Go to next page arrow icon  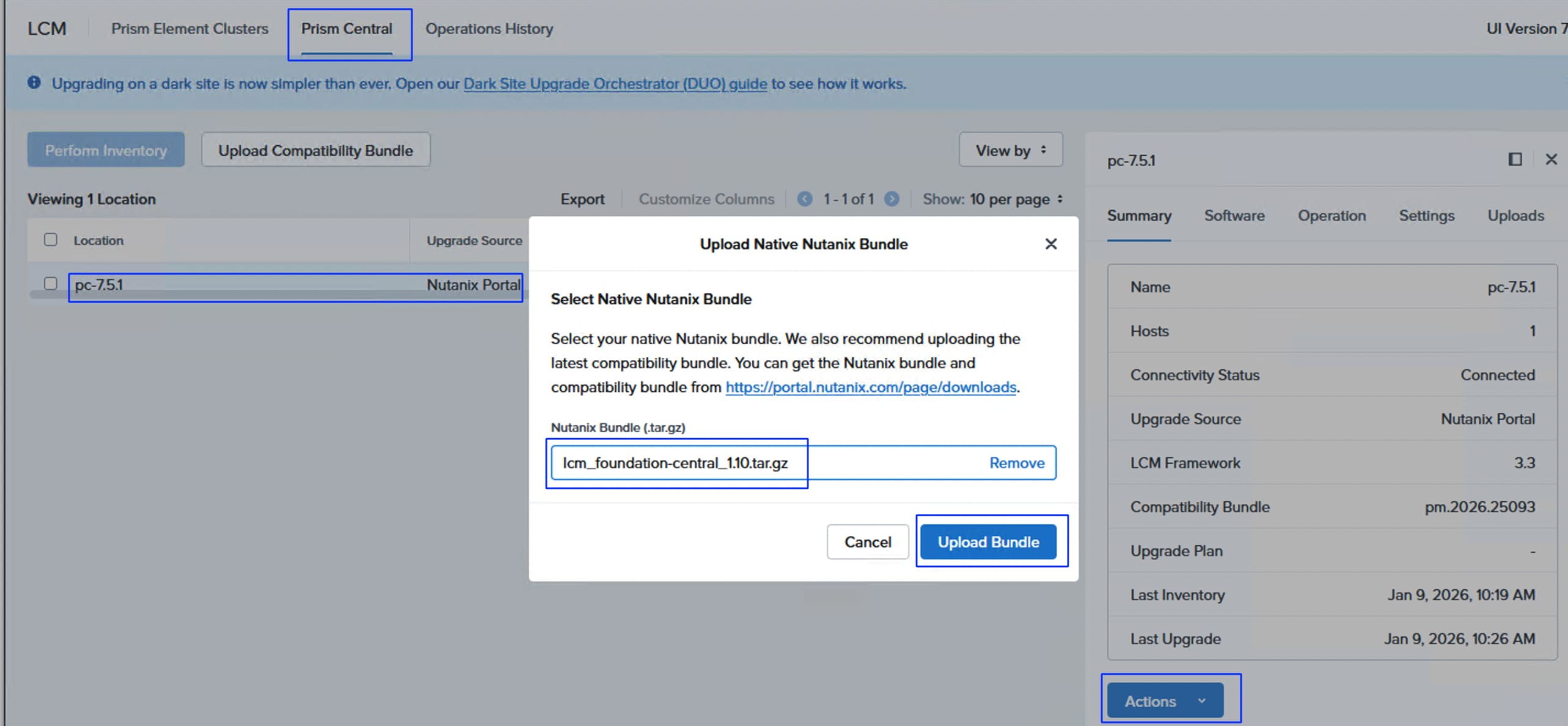click(x=892, y=199)
